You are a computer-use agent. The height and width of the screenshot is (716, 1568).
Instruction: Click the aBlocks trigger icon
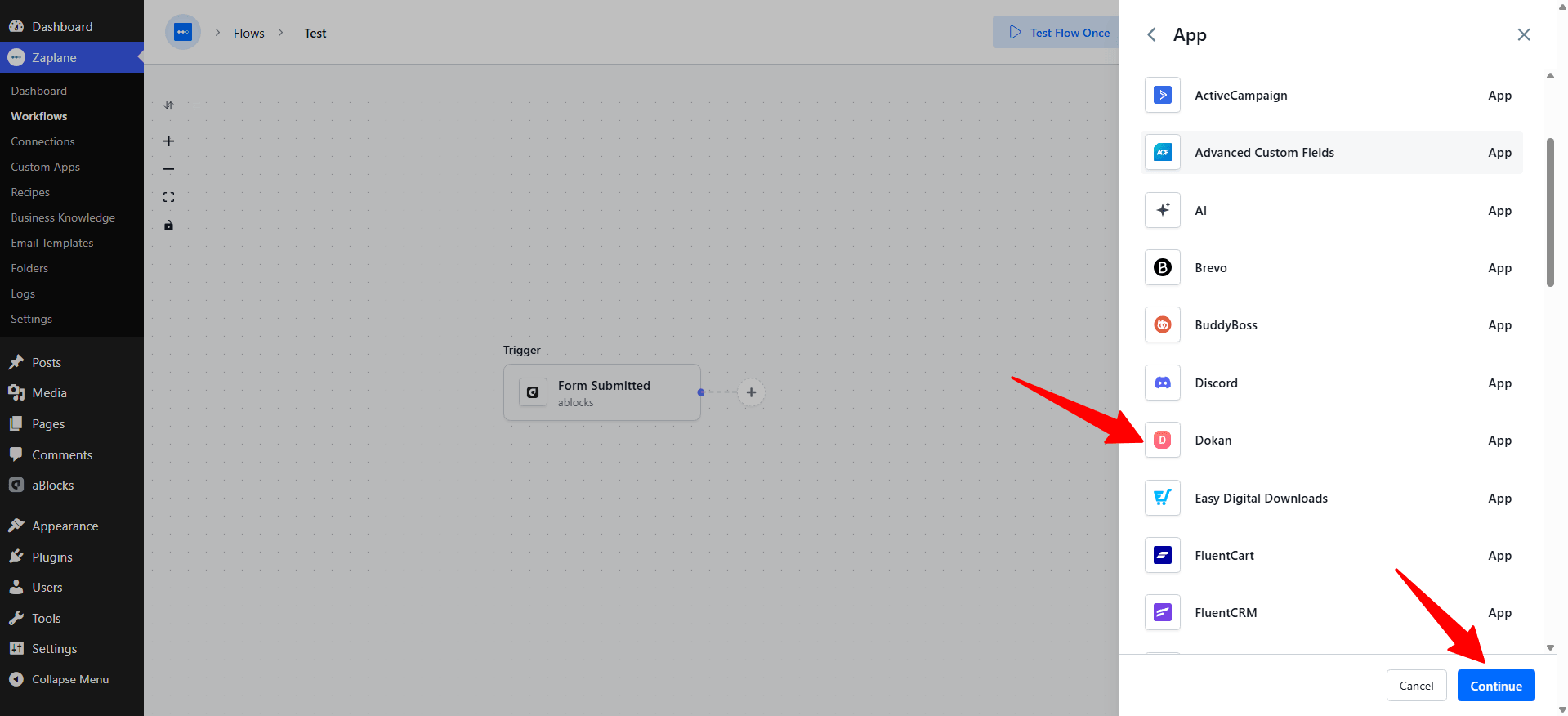click(533, 392)
